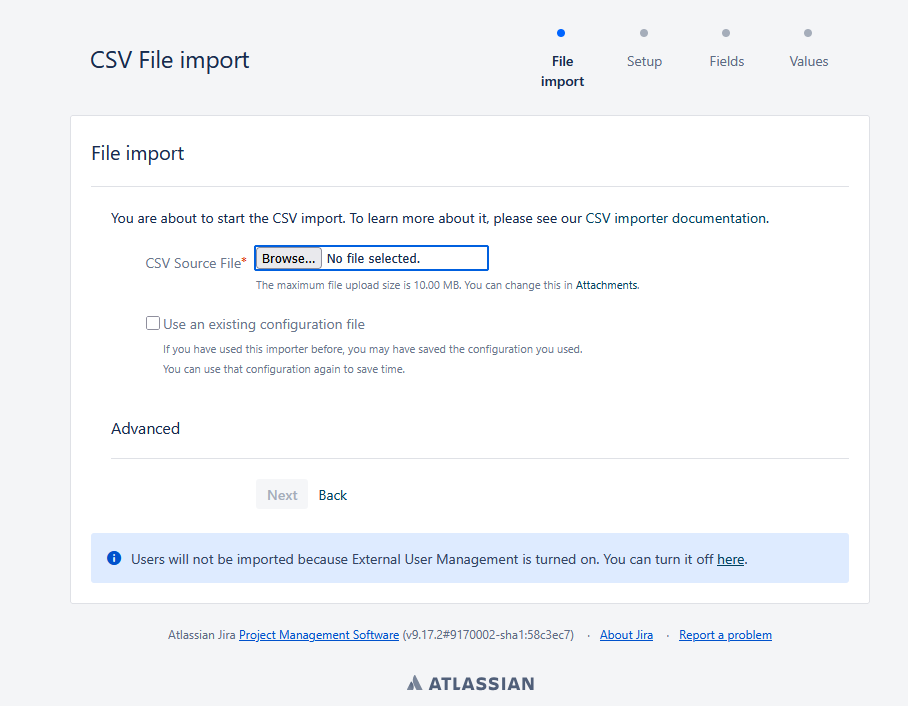
Task: Click the grey dot above Values
Action: tap(808, 33)
